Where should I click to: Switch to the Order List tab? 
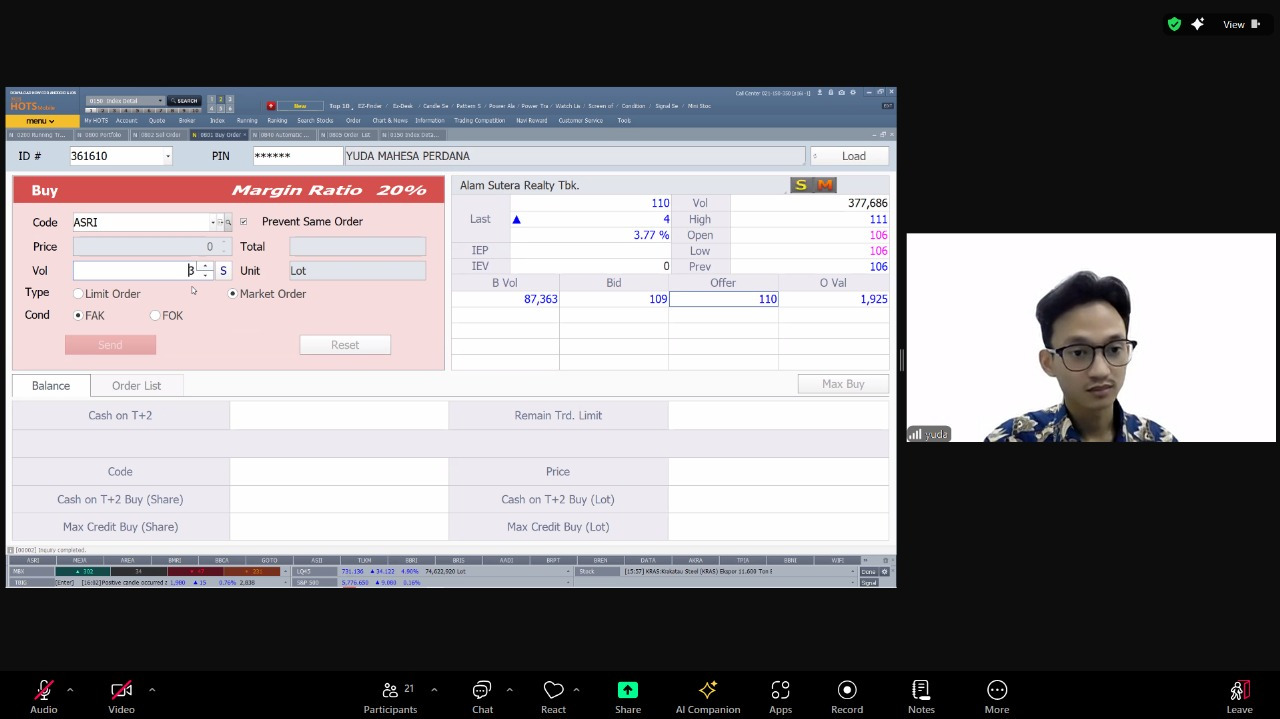136,385
